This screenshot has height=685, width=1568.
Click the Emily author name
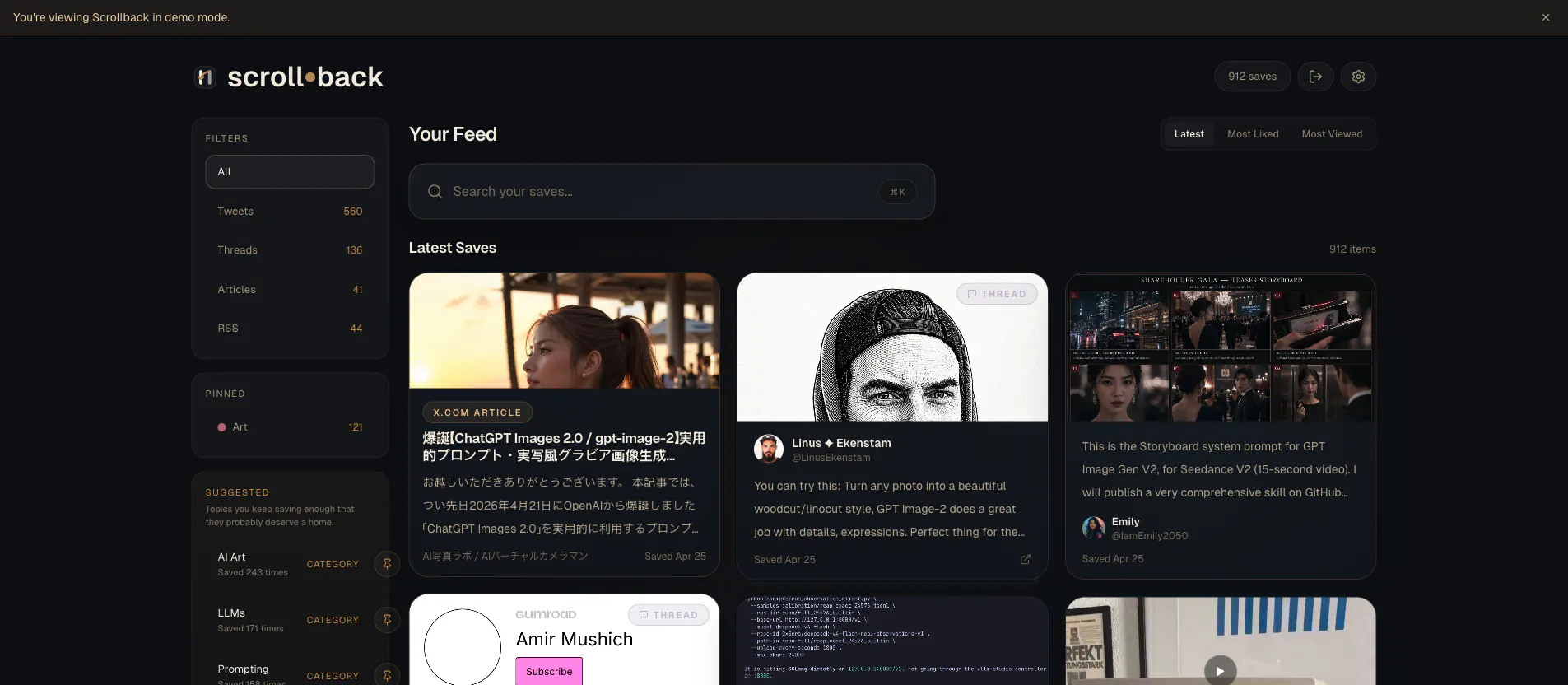1125,522
